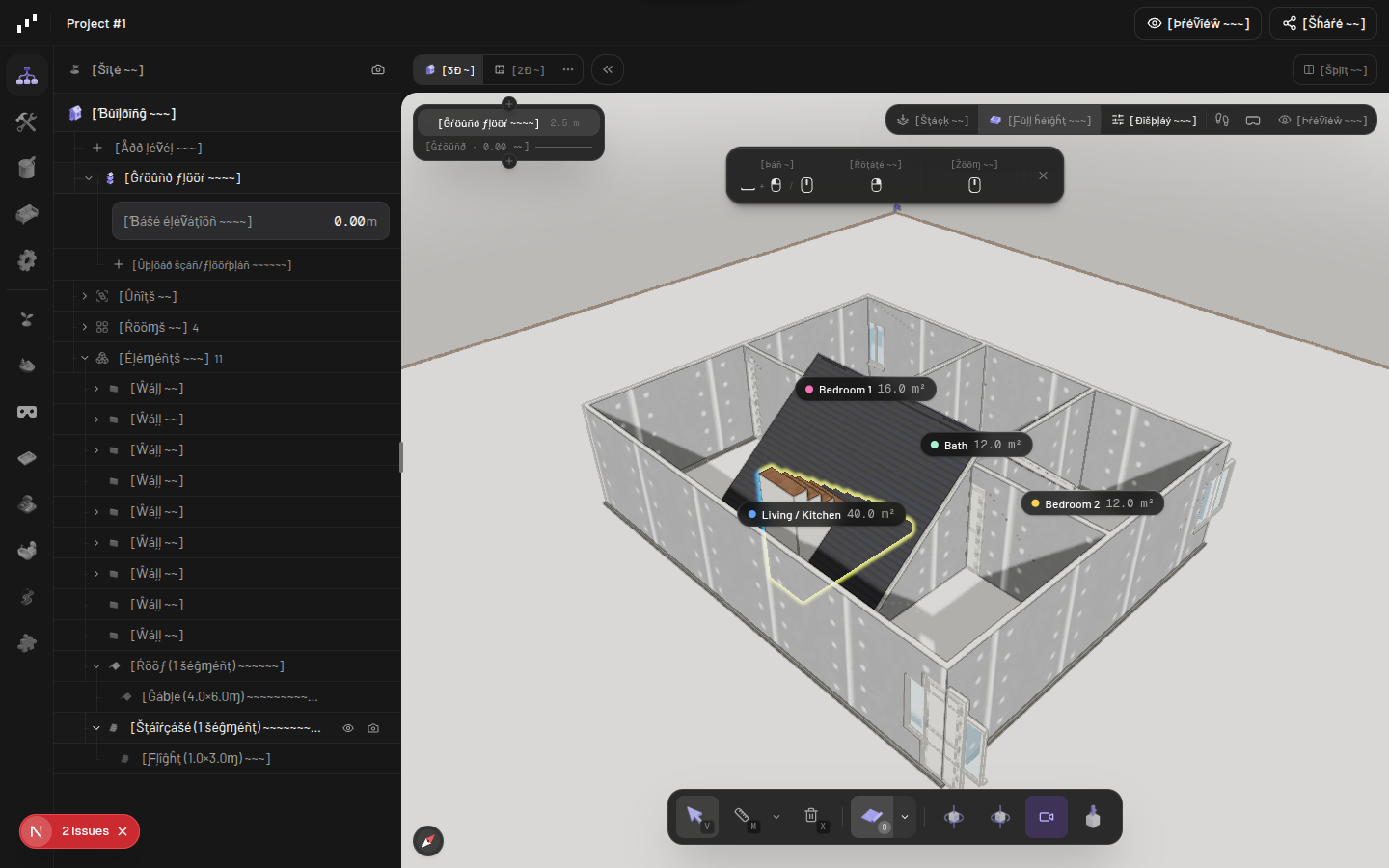
Task: Open the floor plane tool dropdown arrow
Action: click(905, 817)
